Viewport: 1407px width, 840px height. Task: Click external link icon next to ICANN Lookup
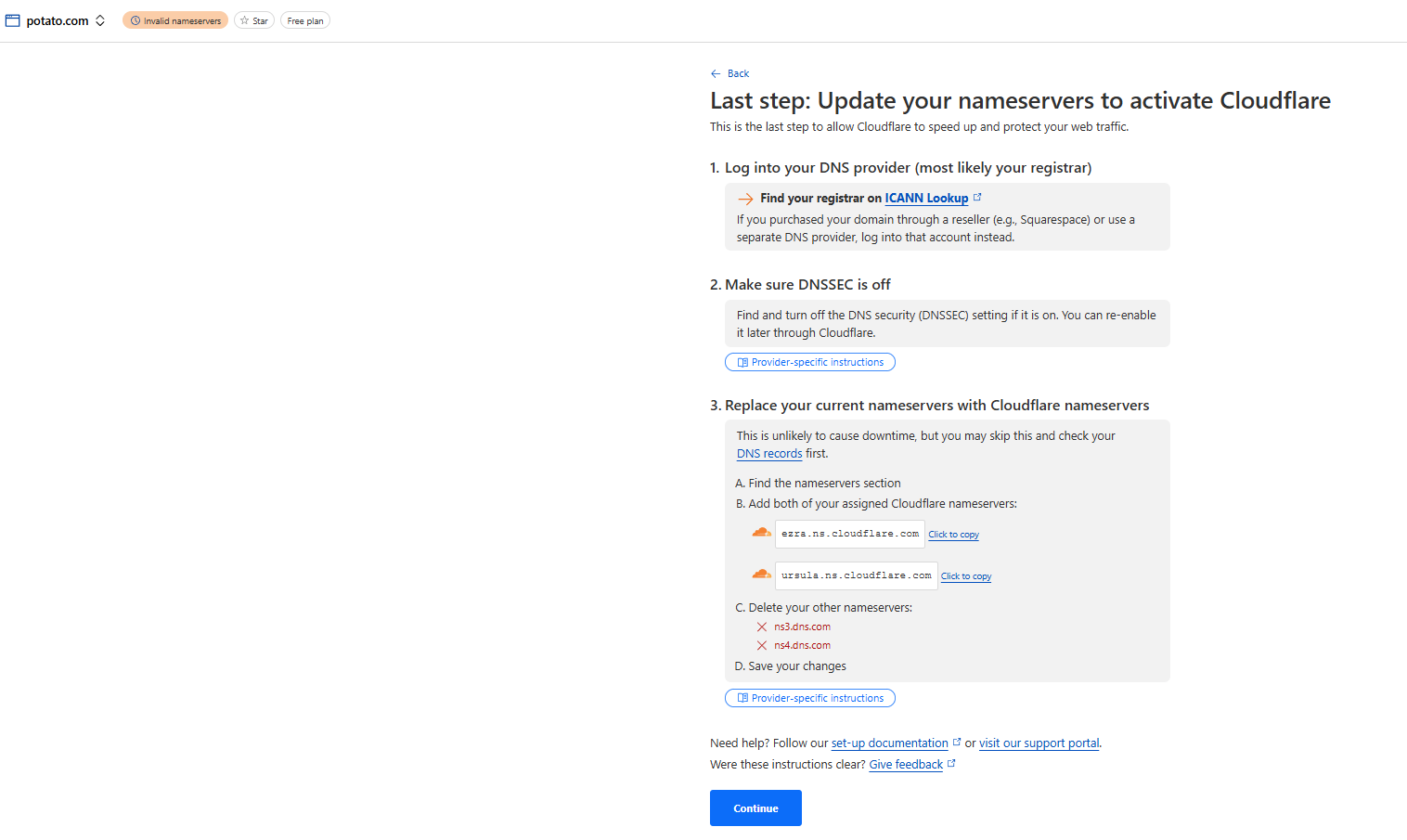[977, 197]
